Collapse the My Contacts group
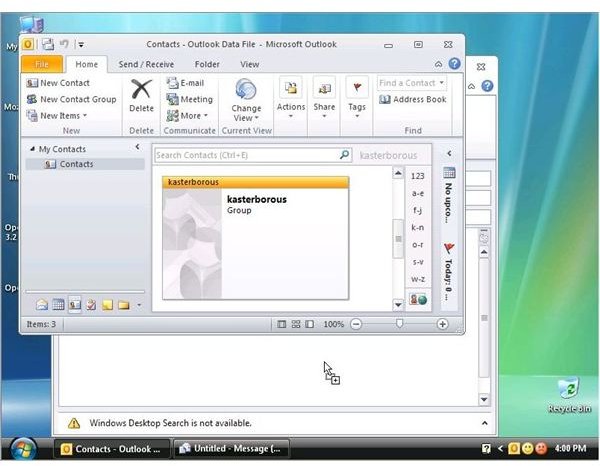The width and height of the screenshot is (600, 466). tap(33, 149)
